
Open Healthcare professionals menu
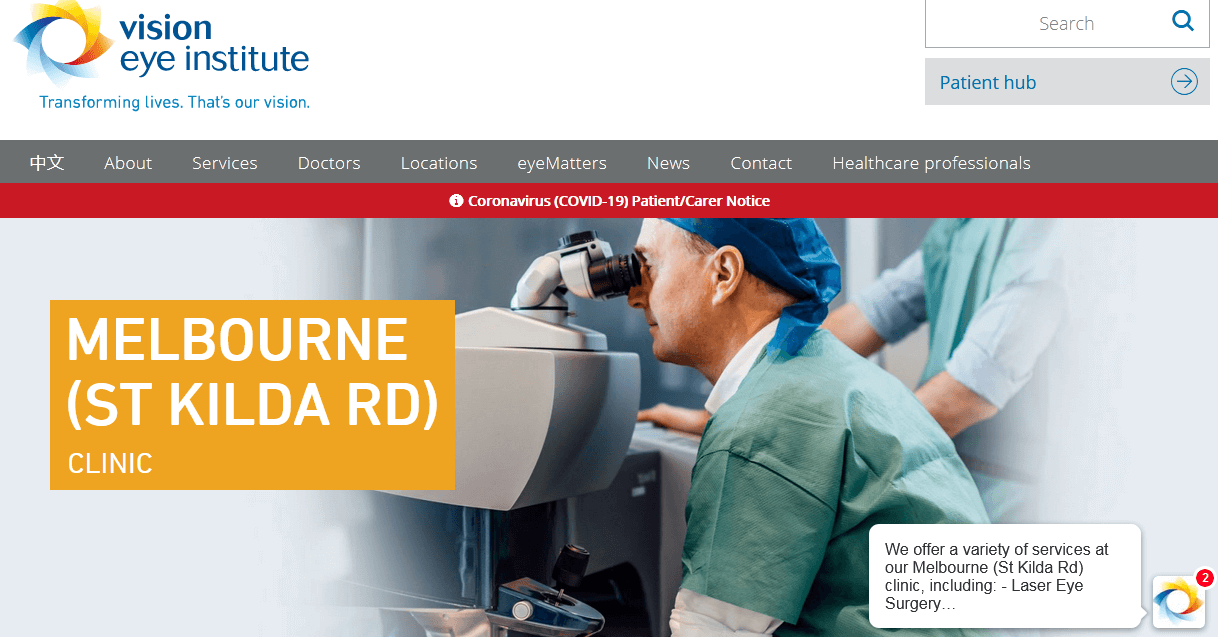coord(931,163)
